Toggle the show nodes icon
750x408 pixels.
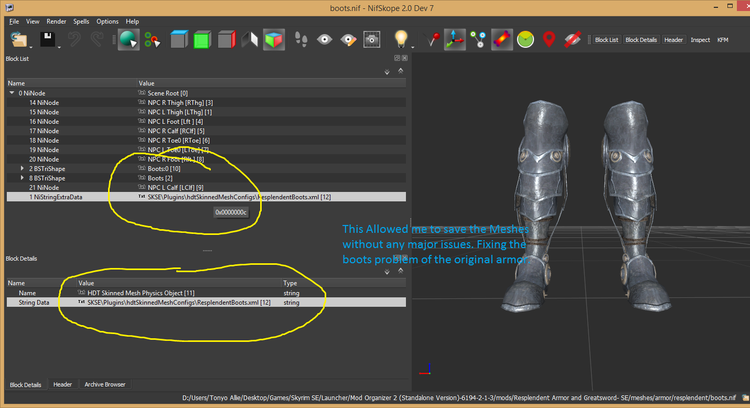478,39
